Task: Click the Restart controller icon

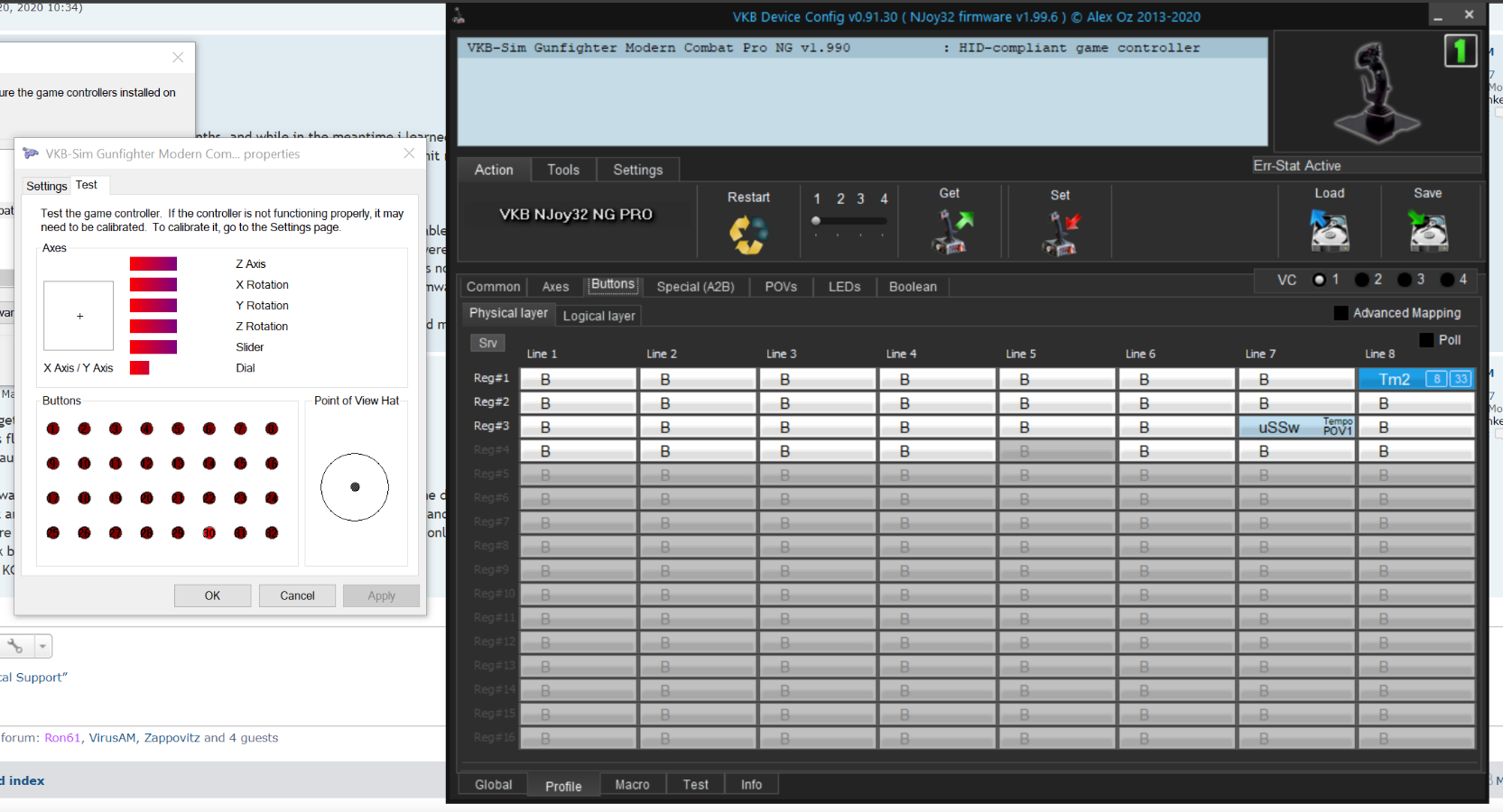Action: (748, 235)
